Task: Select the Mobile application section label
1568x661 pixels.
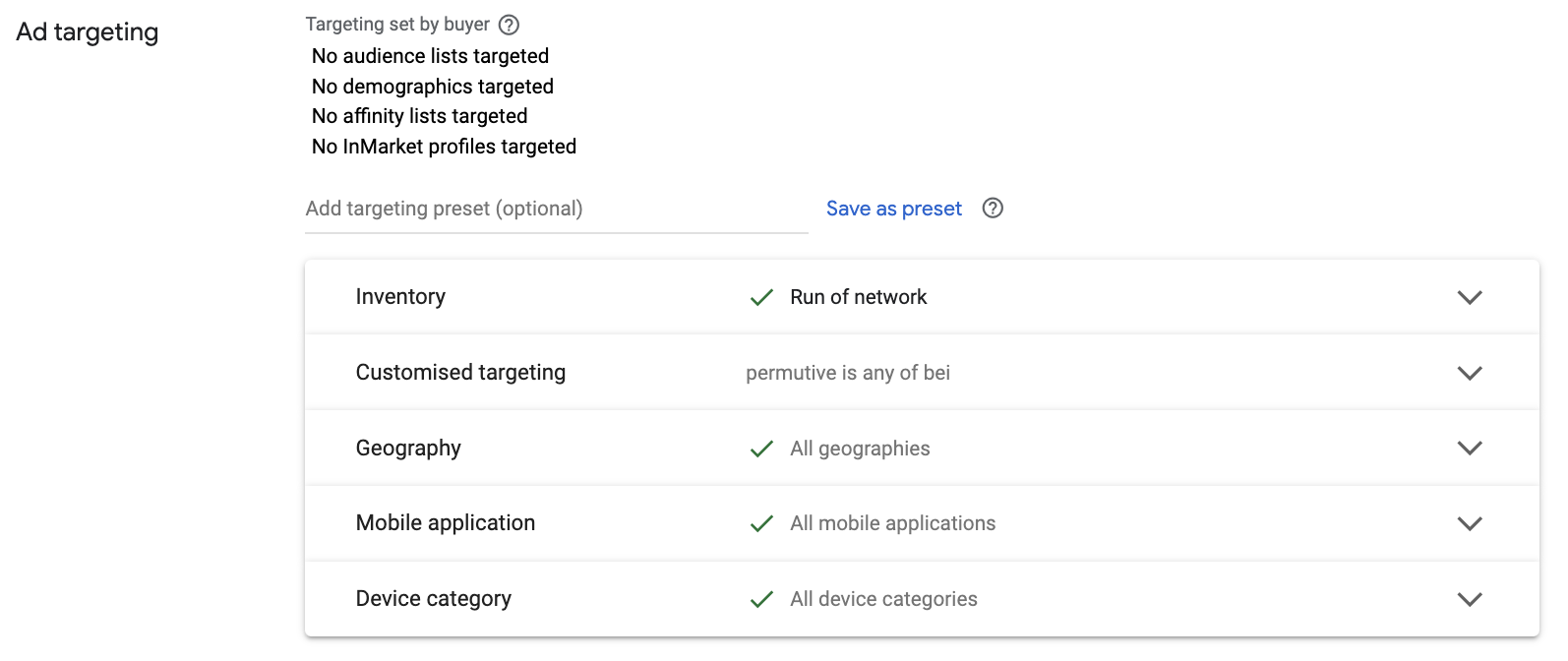Action: pos(446,522)
